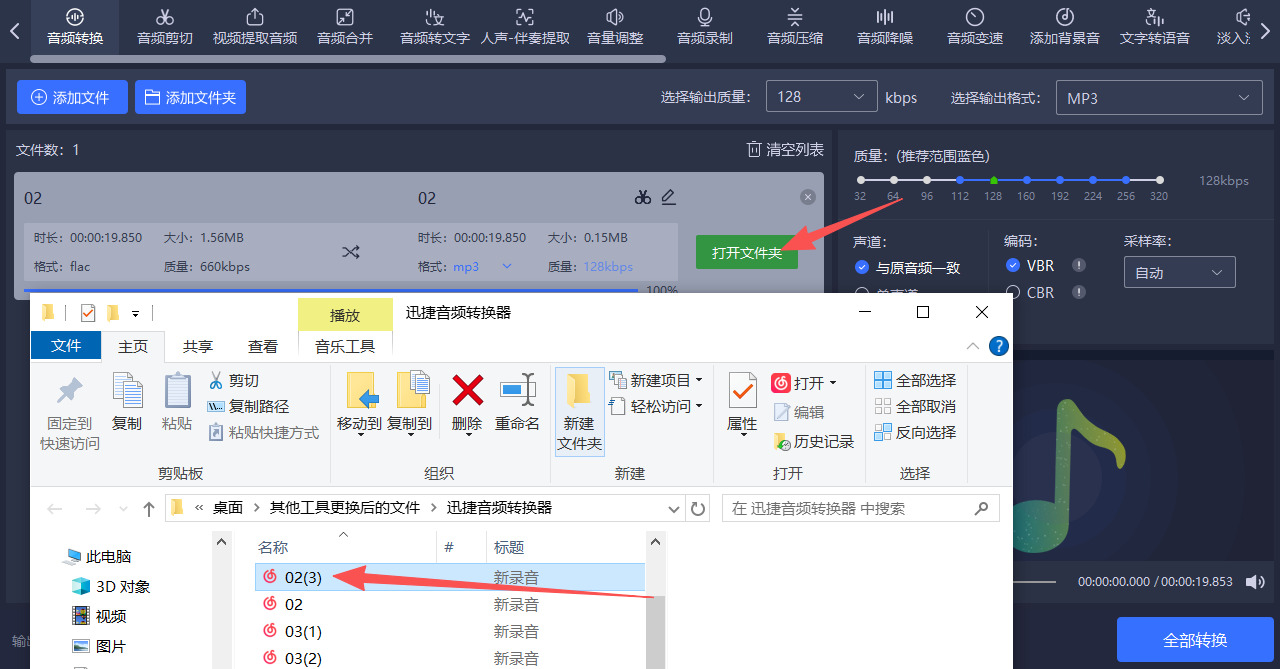Expand the 打开 dropdown arrow in Explorer
Screen dimensions: 1280x669
click(x=832, y=383)
